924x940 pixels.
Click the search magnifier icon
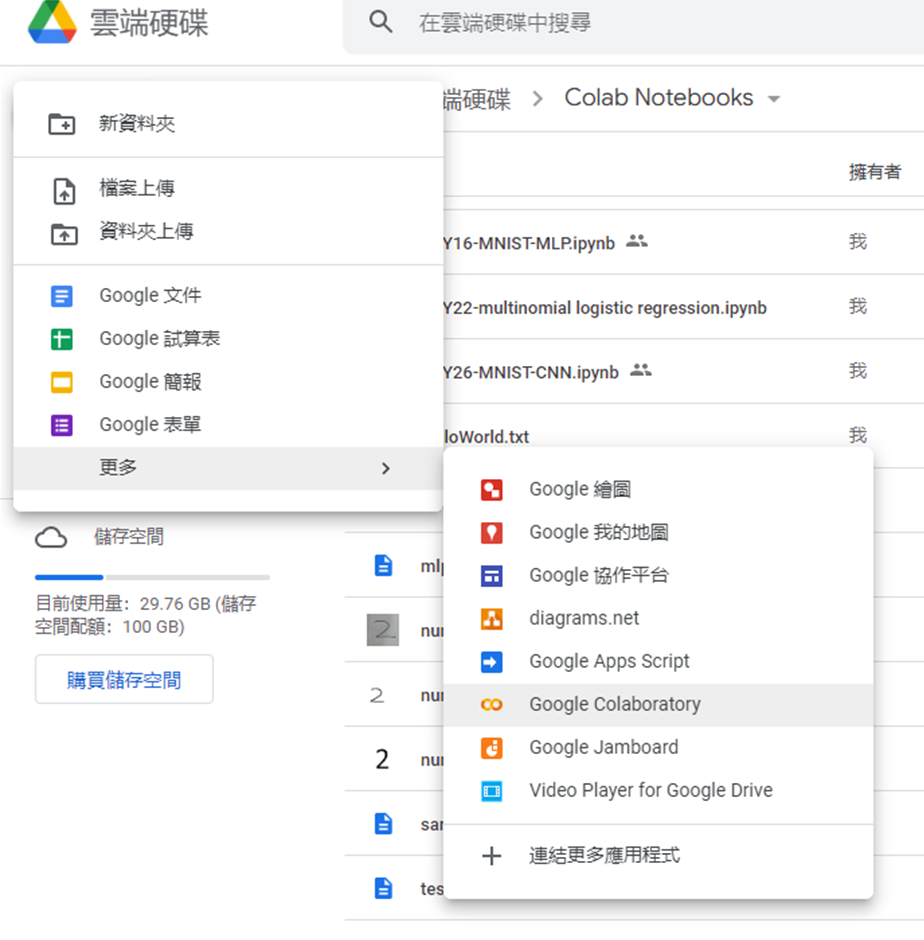pyautogui.click(x=381, y=22)
